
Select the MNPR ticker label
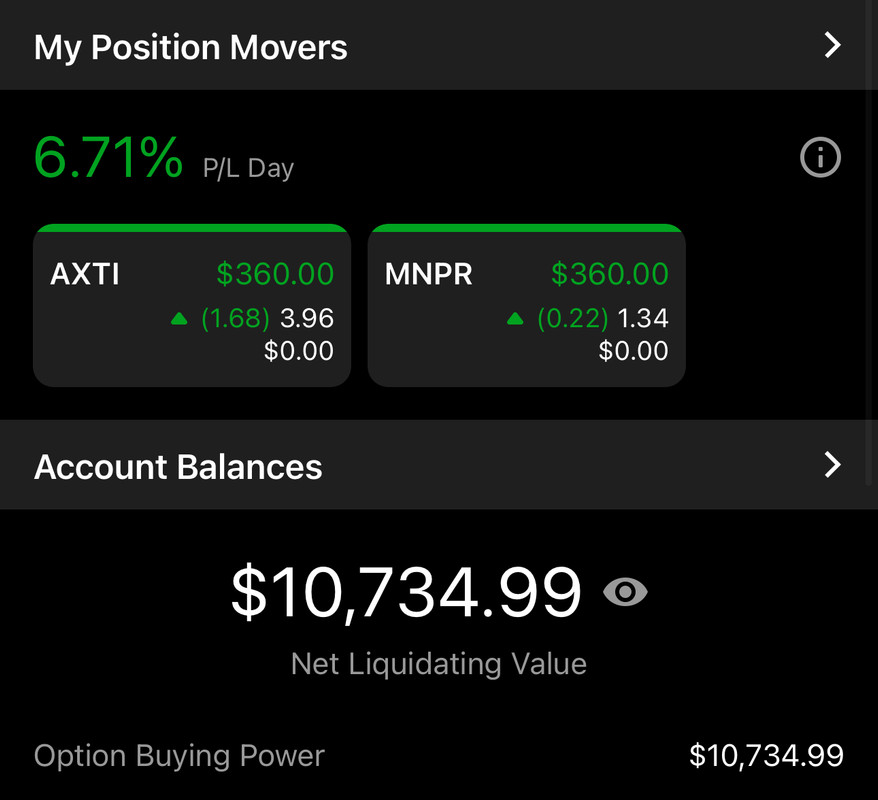(428, 274)
